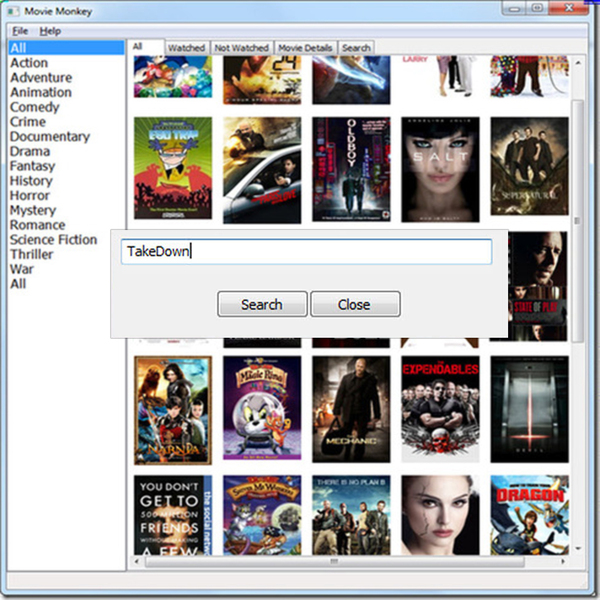Click the vertical scrollbar up arrow
This screenshot has height=600, width=600.
coord(578,62)
